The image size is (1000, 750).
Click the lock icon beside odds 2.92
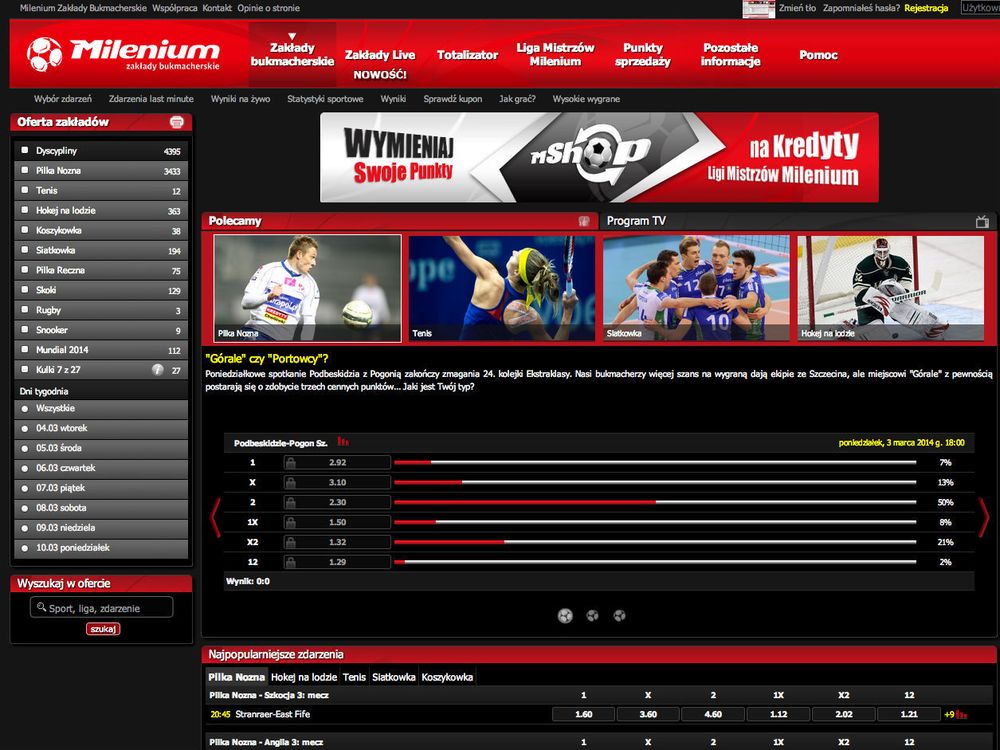tap(291, 462)
